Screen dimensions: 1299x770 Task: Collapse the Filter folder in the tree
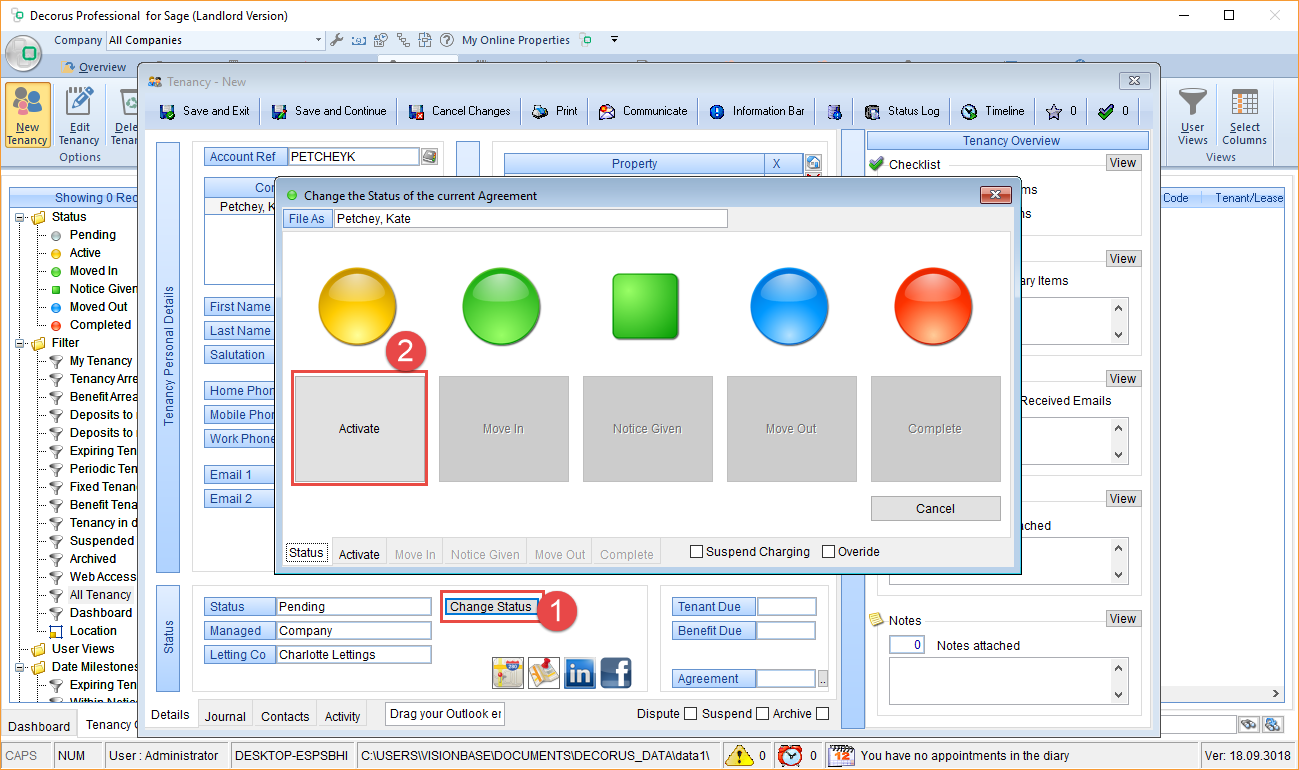(19, 343)
